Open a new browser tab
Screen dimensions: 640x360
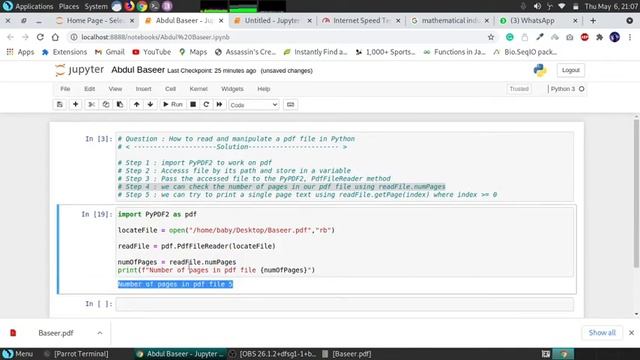pos(593,20)
